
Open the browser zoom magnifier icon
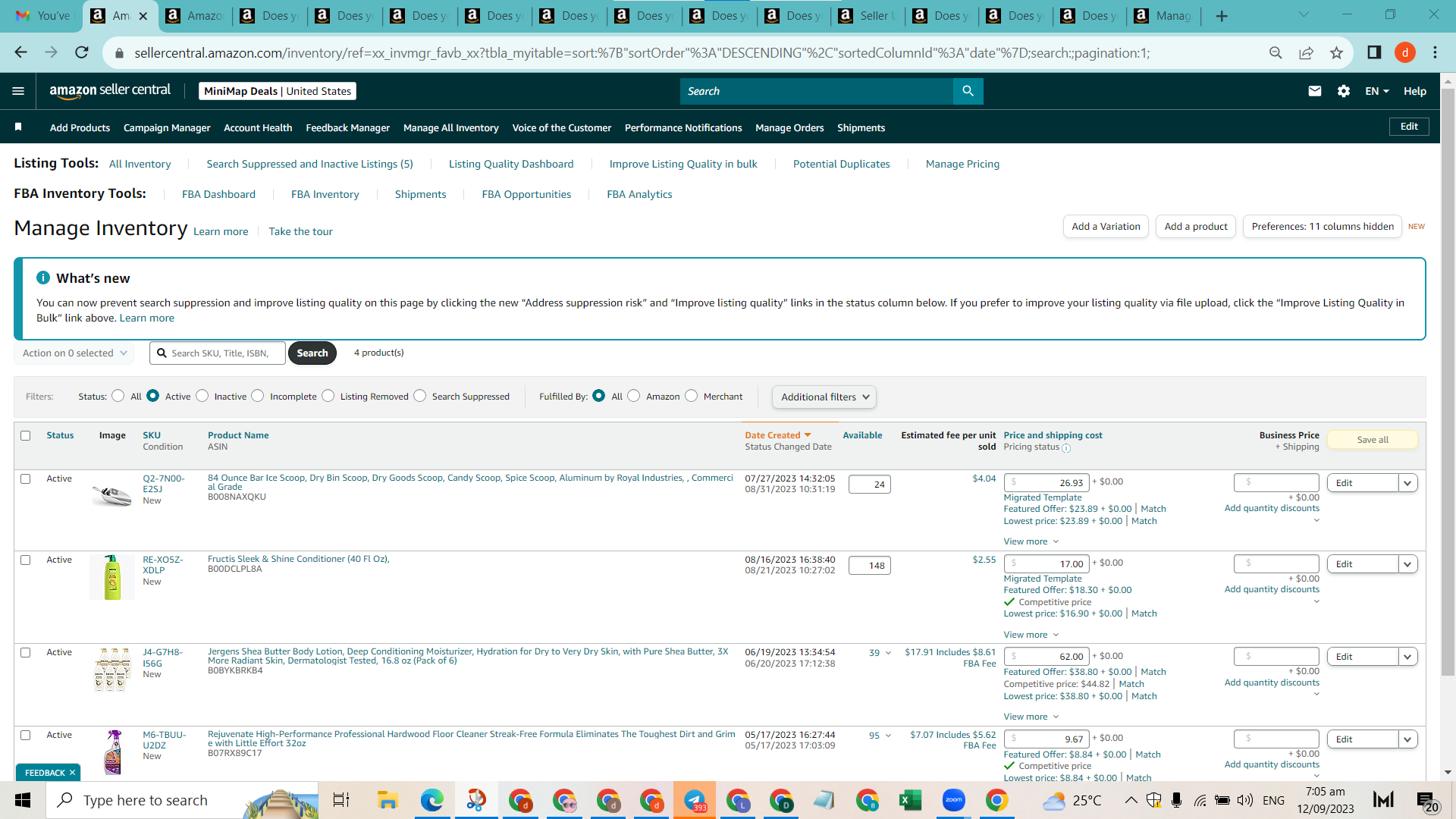pyautogui.click(x=1276, y=52)
